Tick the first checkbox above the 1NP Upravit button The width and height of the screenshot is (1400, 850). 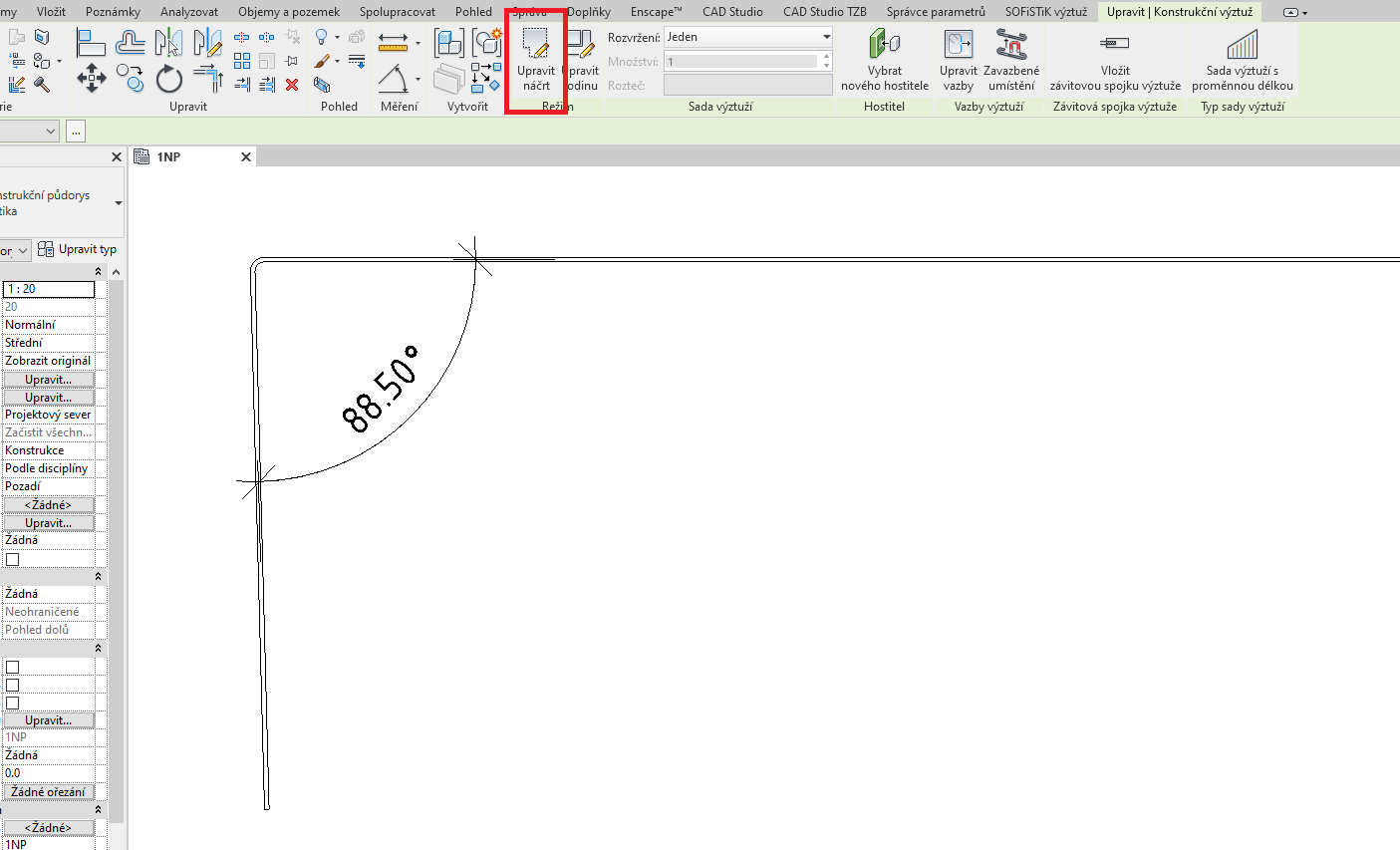point(13,668)
